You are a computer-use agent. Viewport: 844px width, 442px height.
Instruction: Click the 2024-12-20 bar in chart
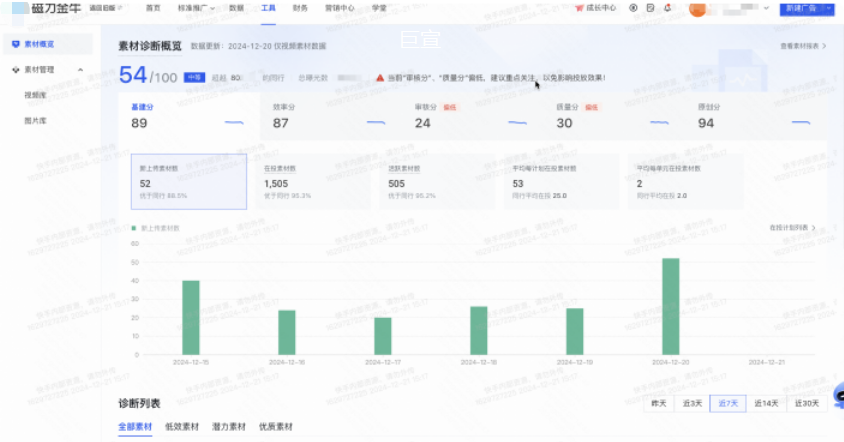click(671, 306)
